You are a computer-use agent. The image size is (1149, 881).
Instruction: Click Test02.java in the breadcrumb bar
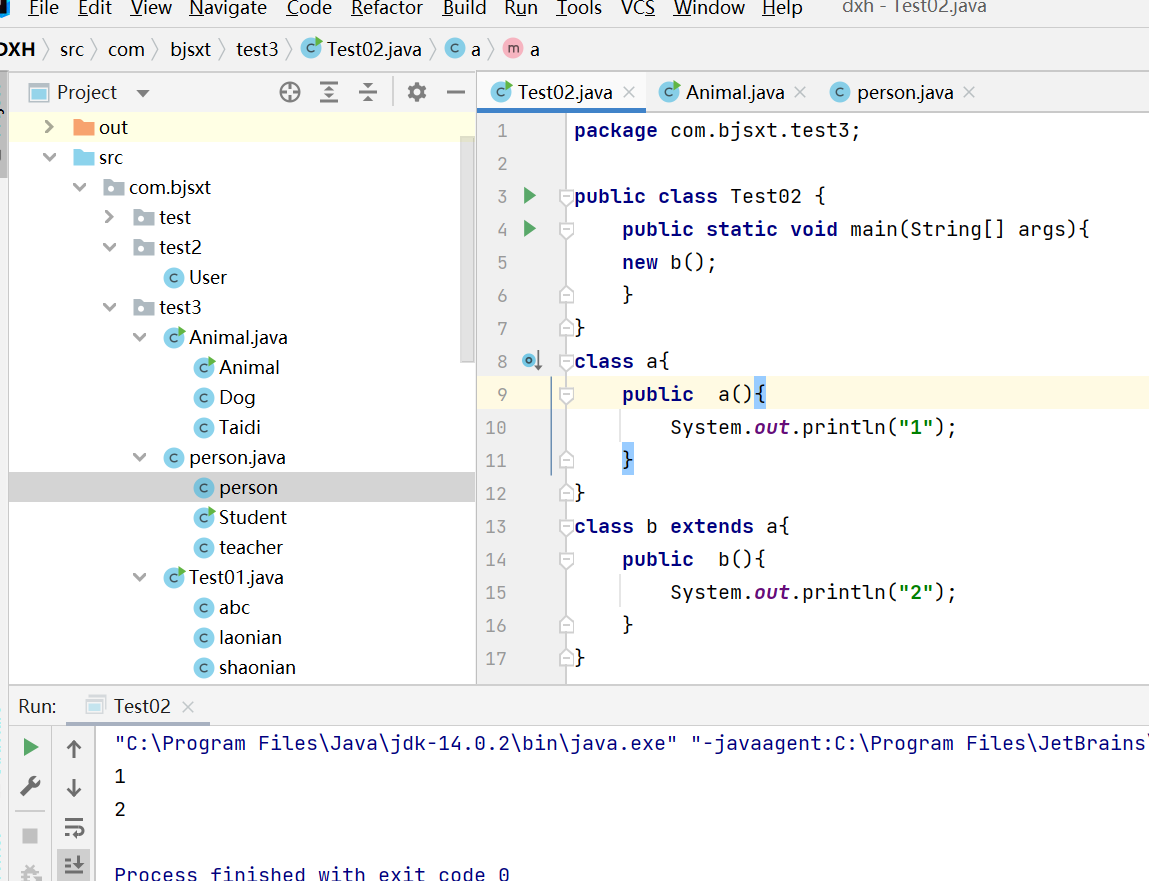[x=362, y=50]
